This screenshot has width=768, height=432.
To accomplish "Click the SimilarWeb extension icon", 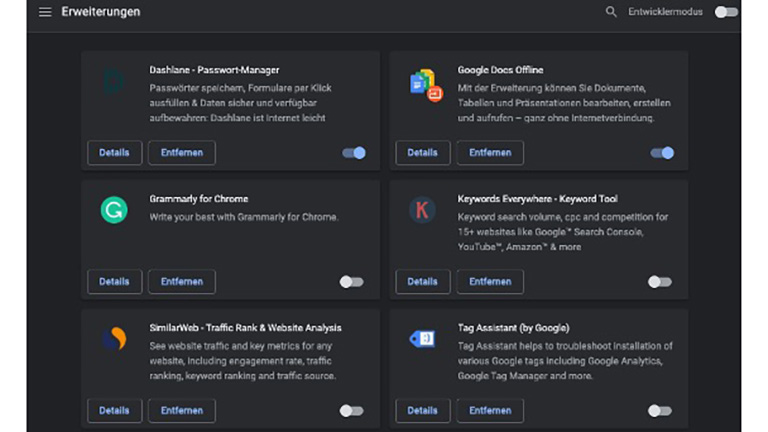I will point(114,339).
